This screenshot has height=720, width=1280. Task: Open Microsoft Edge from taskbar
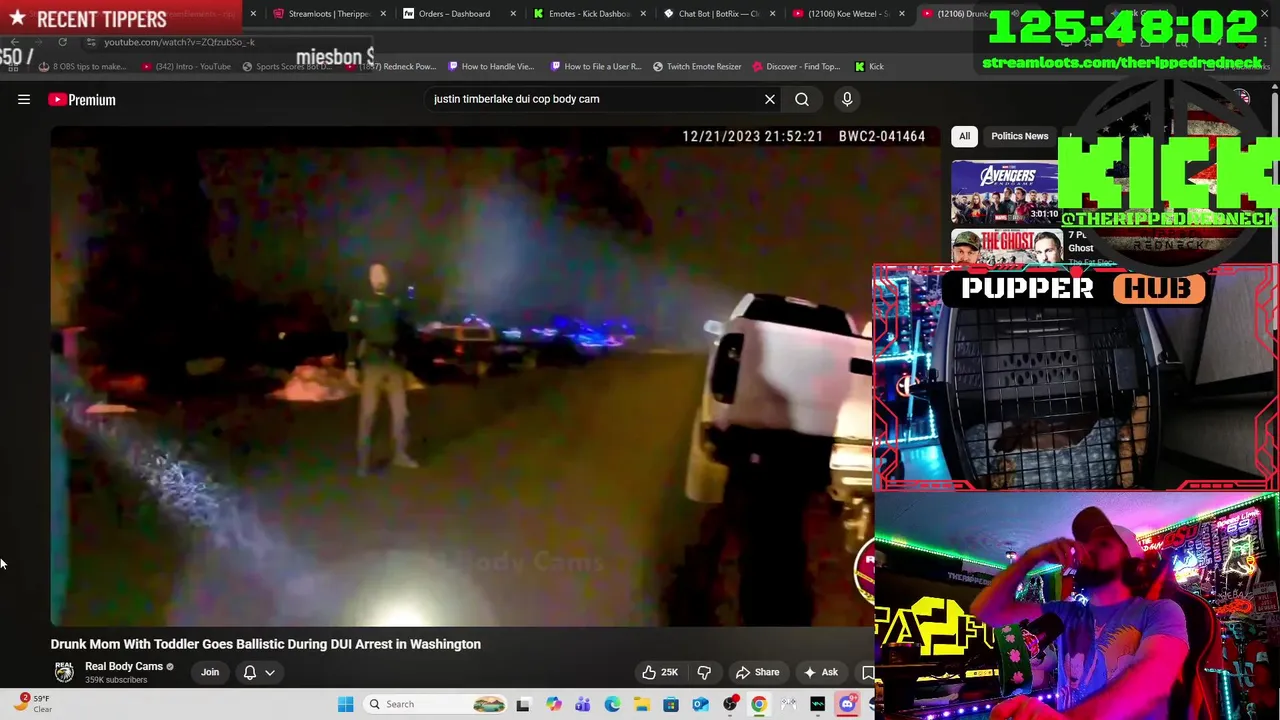612,704
